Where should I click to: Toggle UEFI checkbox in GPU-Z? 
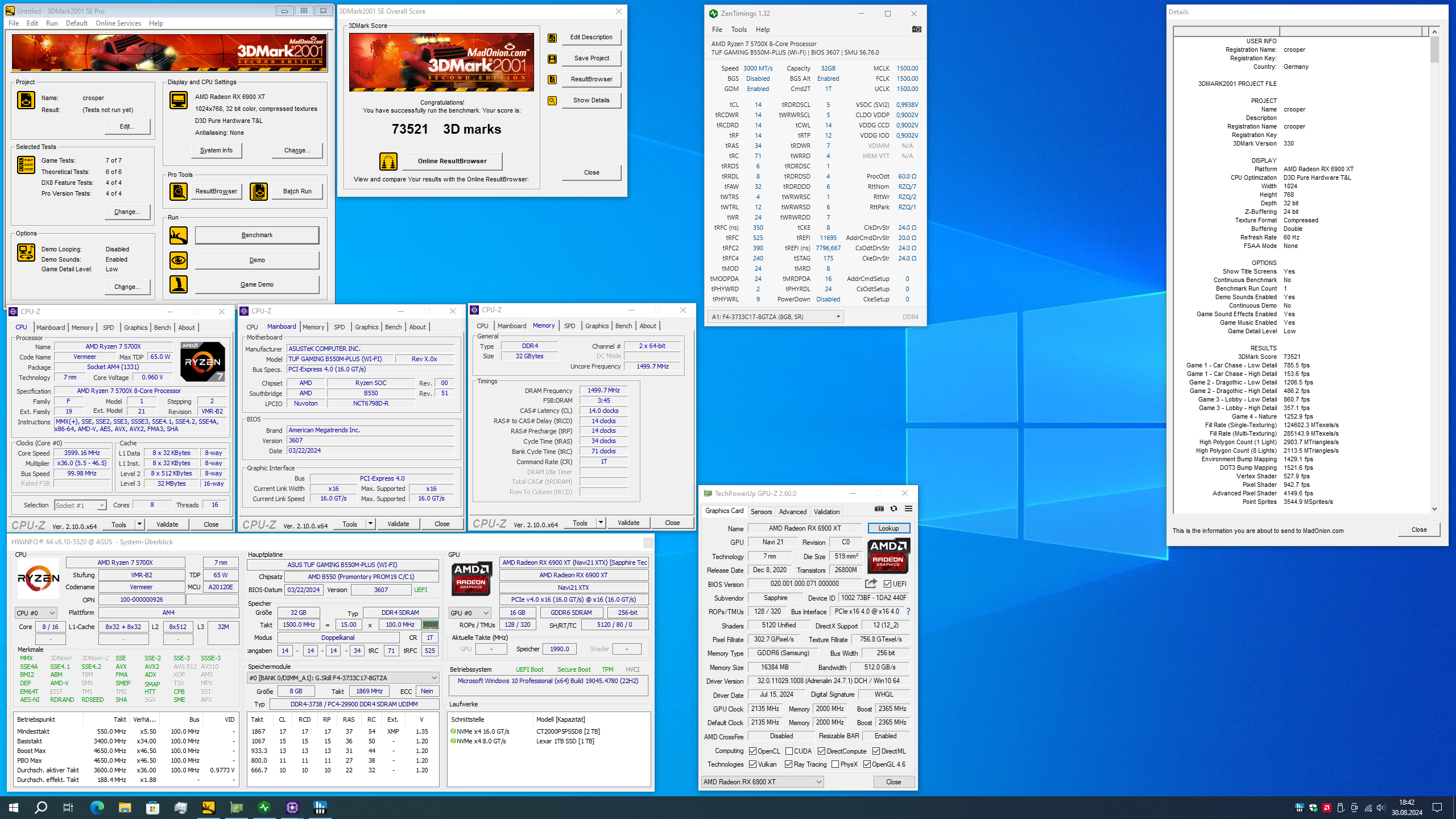coord(887,584)
